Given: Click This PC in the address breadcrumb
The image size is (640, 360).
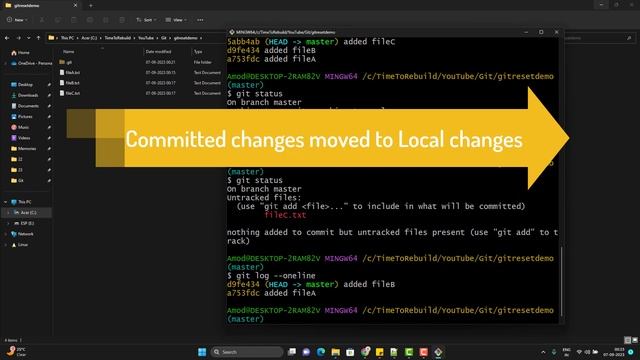Looking at the screenshot, I should [x=67, y=38].
